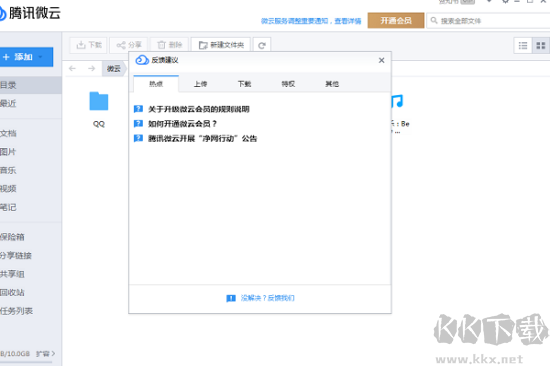The width and height of the screenshot is (550, 366).
Task: Click the 下载 download toolbar button
Action: pyautogui.click(x=88, y=45)
